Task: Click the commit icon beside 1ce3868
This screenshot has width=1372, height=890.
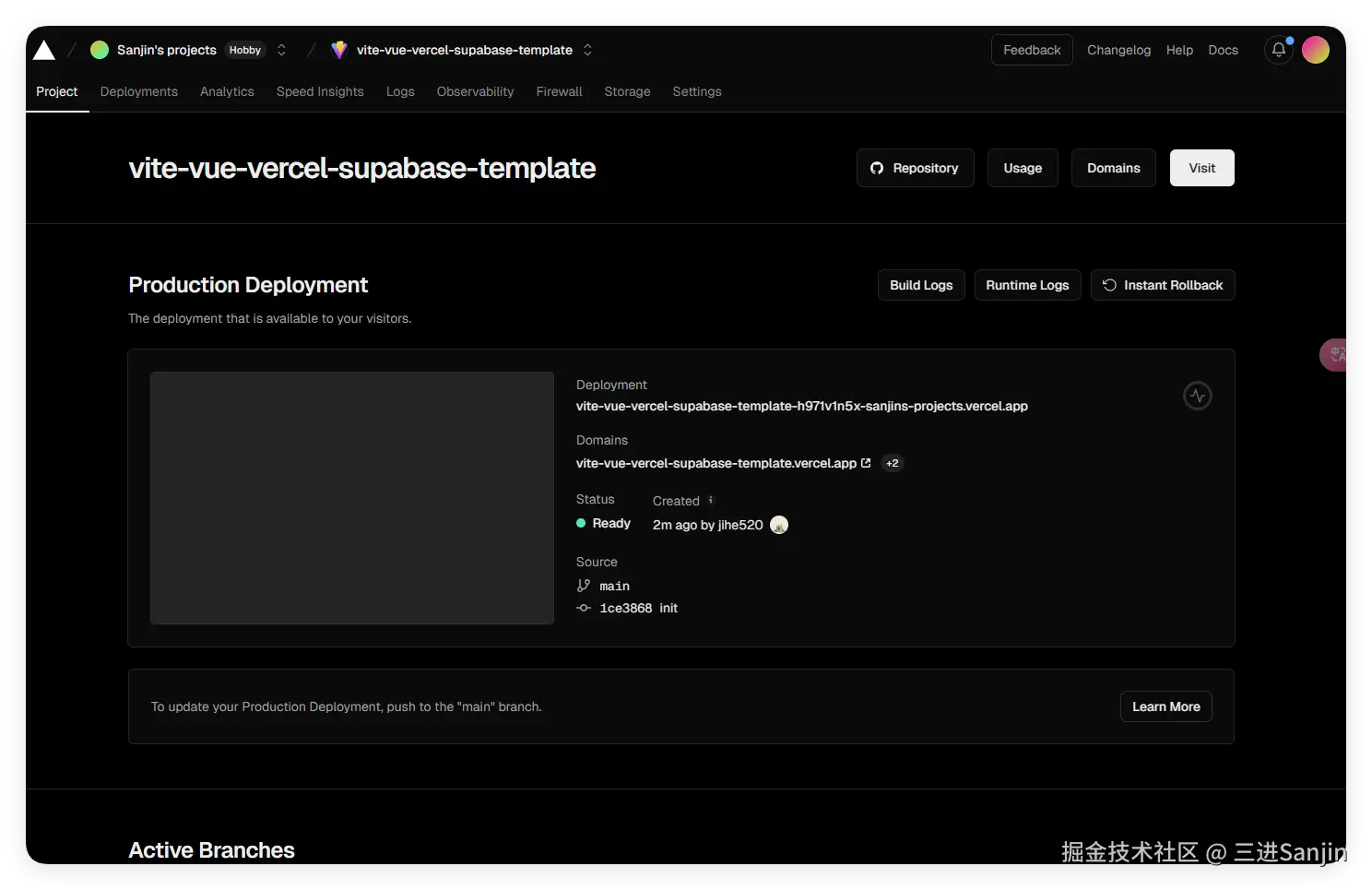Action: click(x=584, y=608)
